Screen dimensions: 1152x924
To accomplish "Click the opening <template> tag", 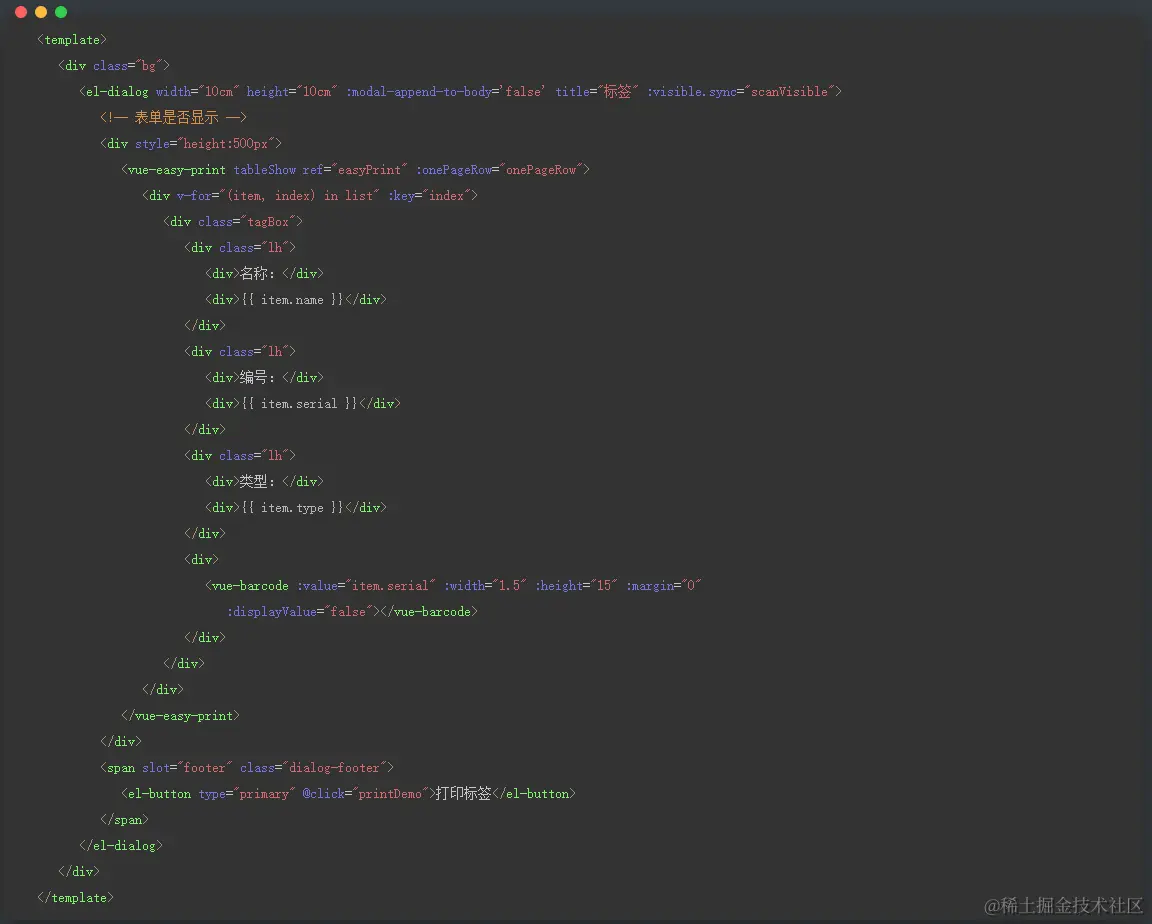I will point(72,40).
